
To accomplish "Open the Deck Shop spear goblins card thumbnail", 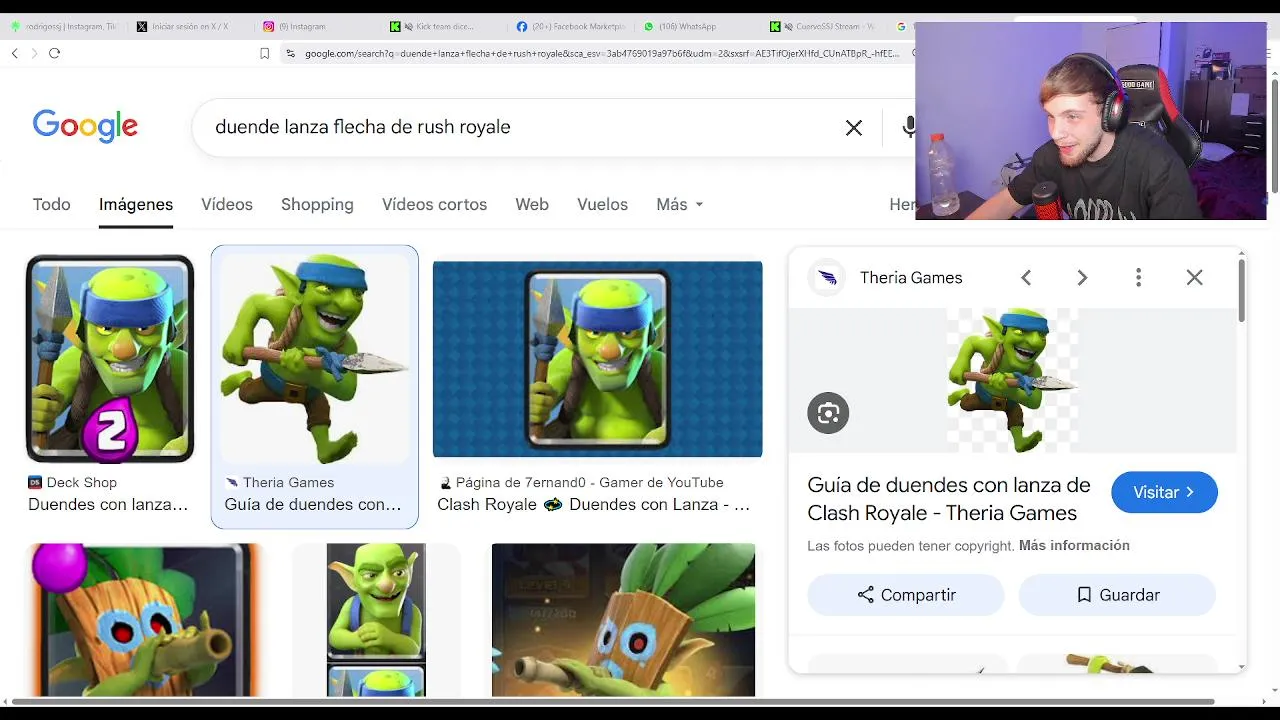I will coord(110,359).
